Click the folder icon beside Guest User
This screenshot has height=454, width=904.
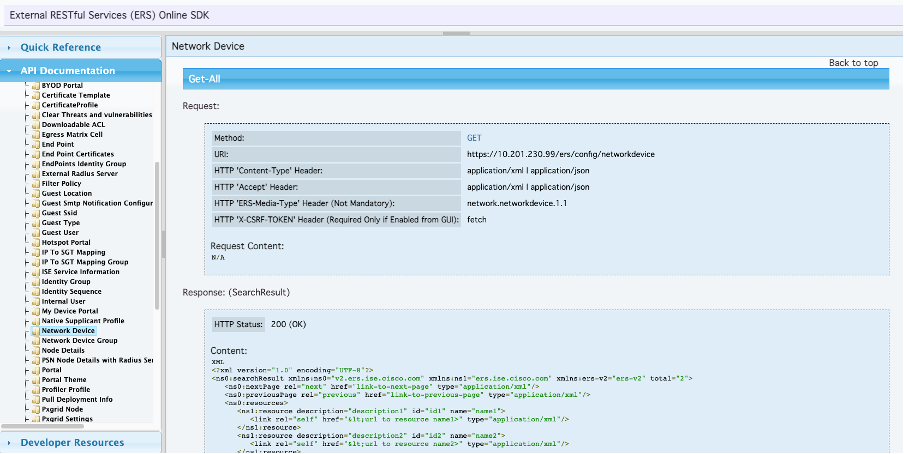(x=36, y=233)
